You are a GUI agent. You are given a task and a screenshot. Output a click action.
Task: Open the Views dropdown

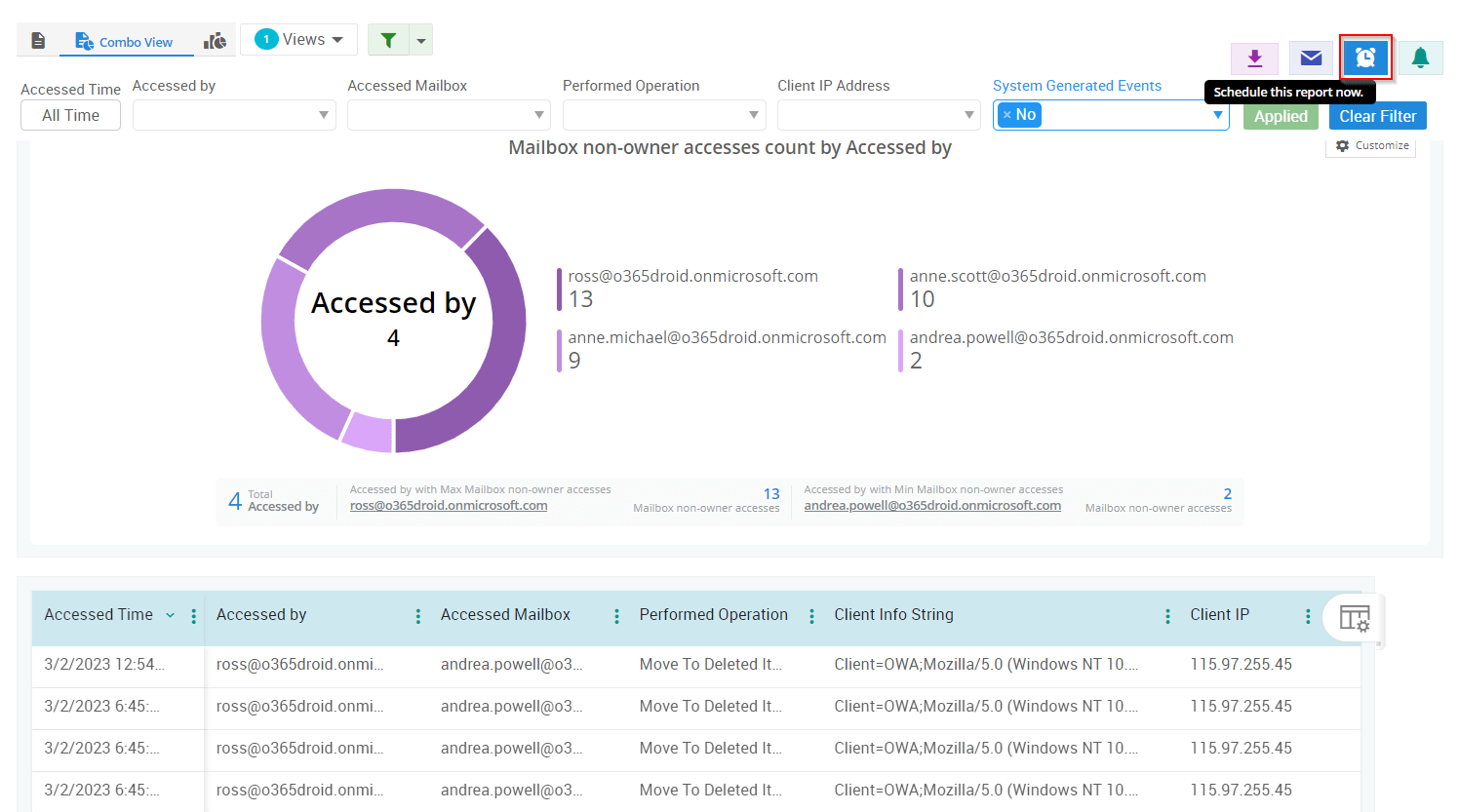point(299,40)
